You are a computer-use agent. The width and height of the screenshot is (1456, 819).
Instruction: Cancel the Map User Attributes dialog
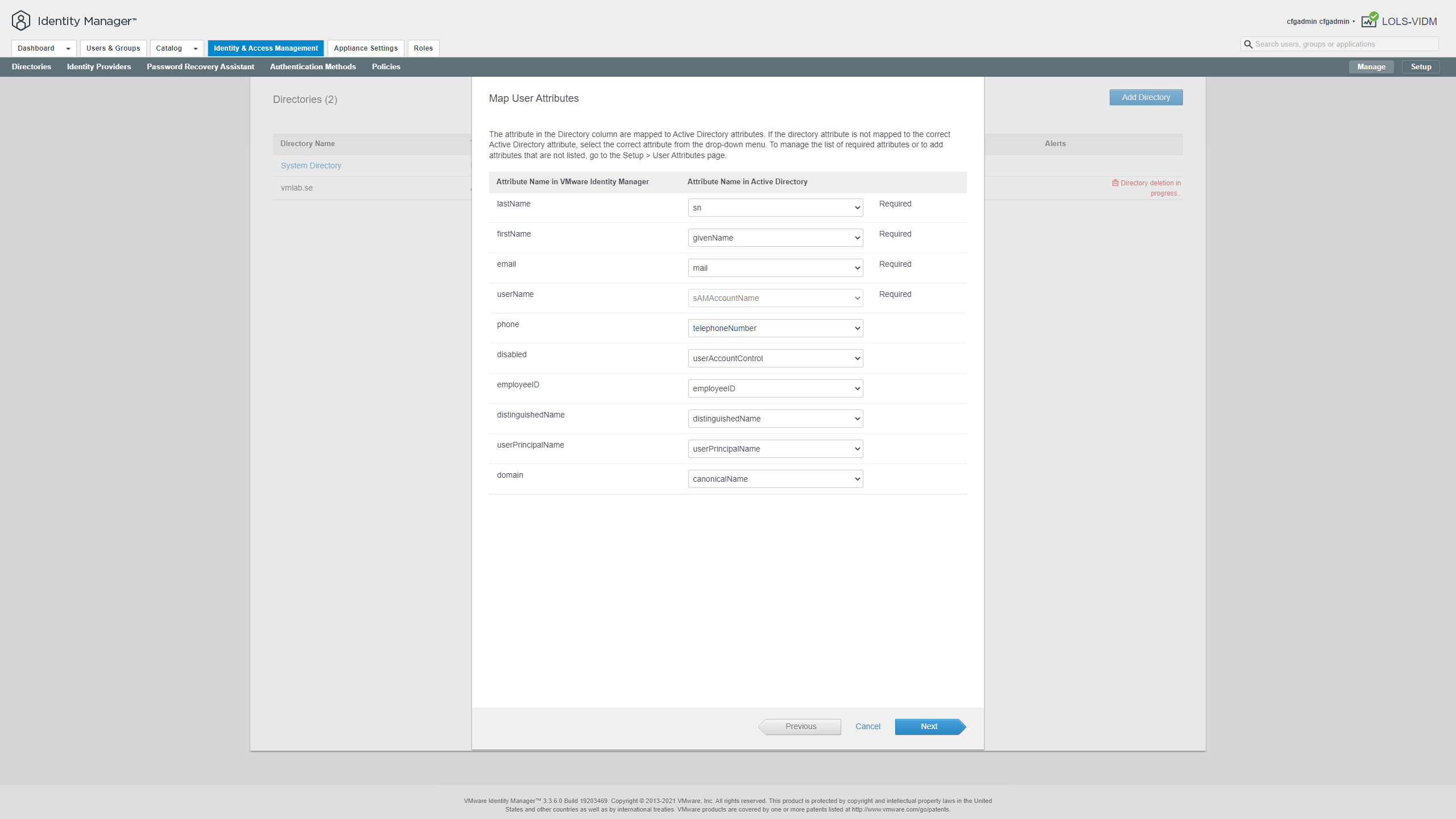point(868,726)
